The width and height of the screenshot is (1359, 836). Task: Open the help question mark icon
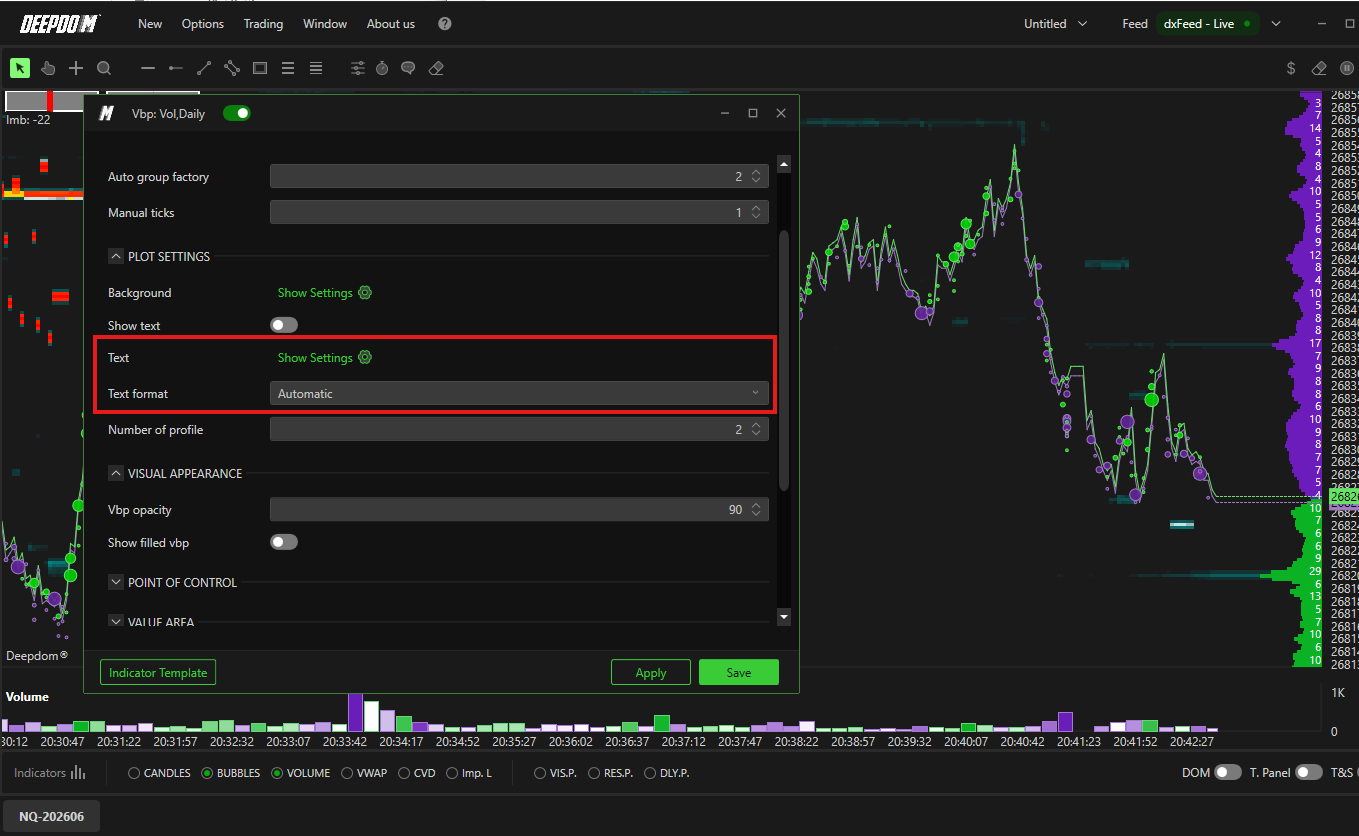(x=445, y=24)
